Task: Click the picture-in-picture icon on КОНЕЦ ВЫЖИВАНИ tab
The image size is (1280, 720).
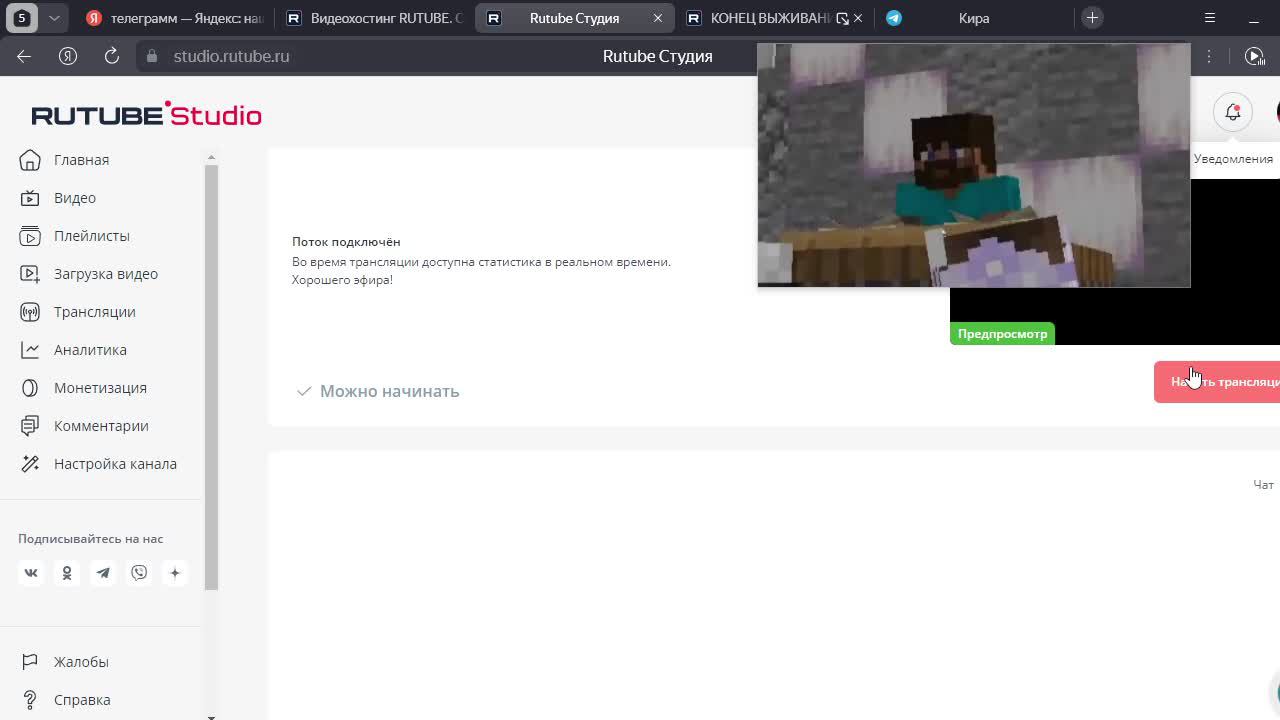Action: pos(842,18)
